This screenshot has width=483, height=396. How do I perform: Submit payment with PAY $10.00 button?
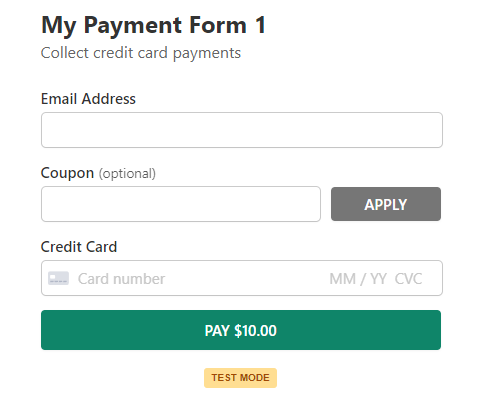tap(241, 330)
